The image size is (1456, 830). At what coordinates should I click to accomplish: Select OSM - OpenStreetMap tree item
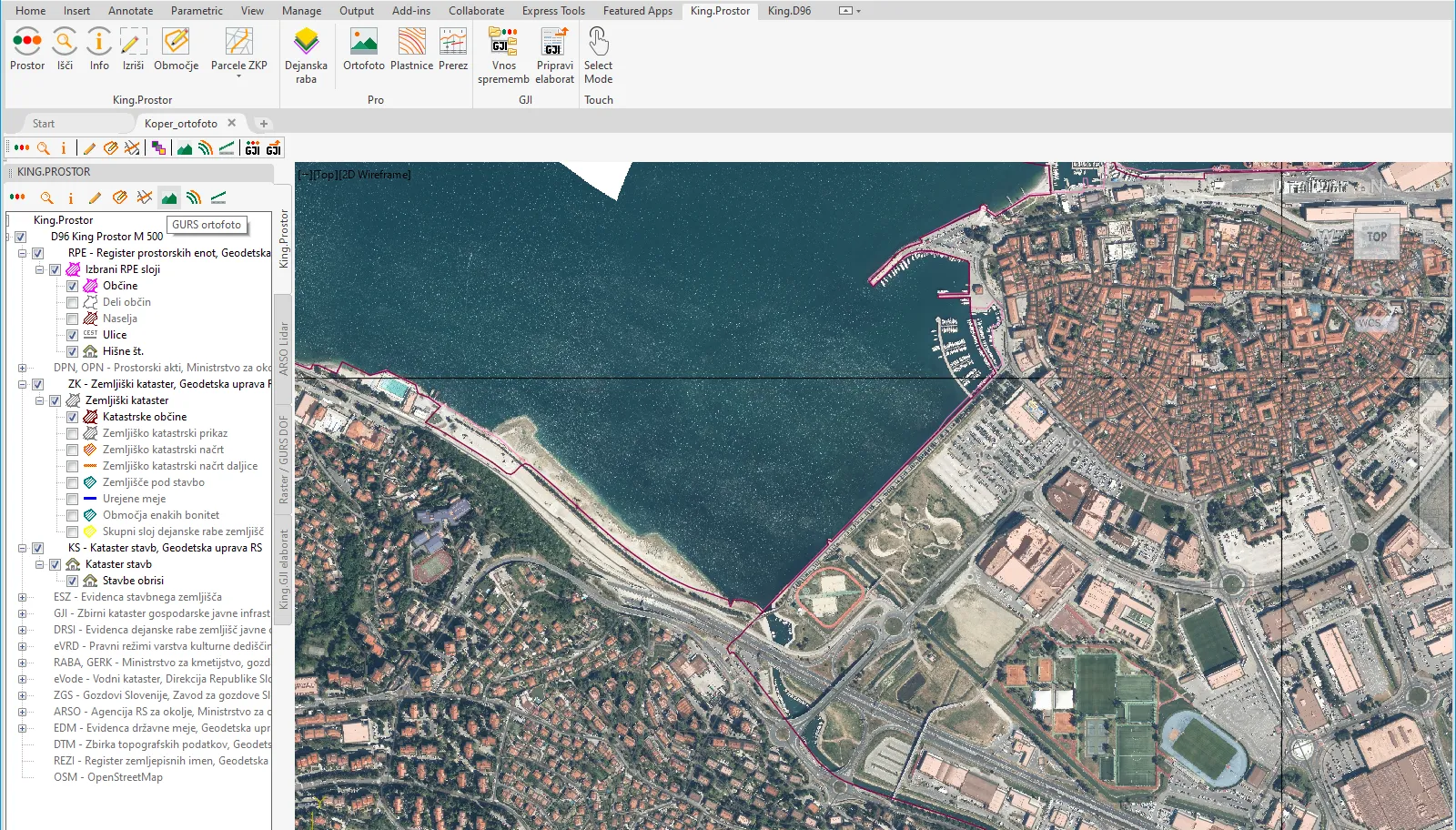coord(108,777)
